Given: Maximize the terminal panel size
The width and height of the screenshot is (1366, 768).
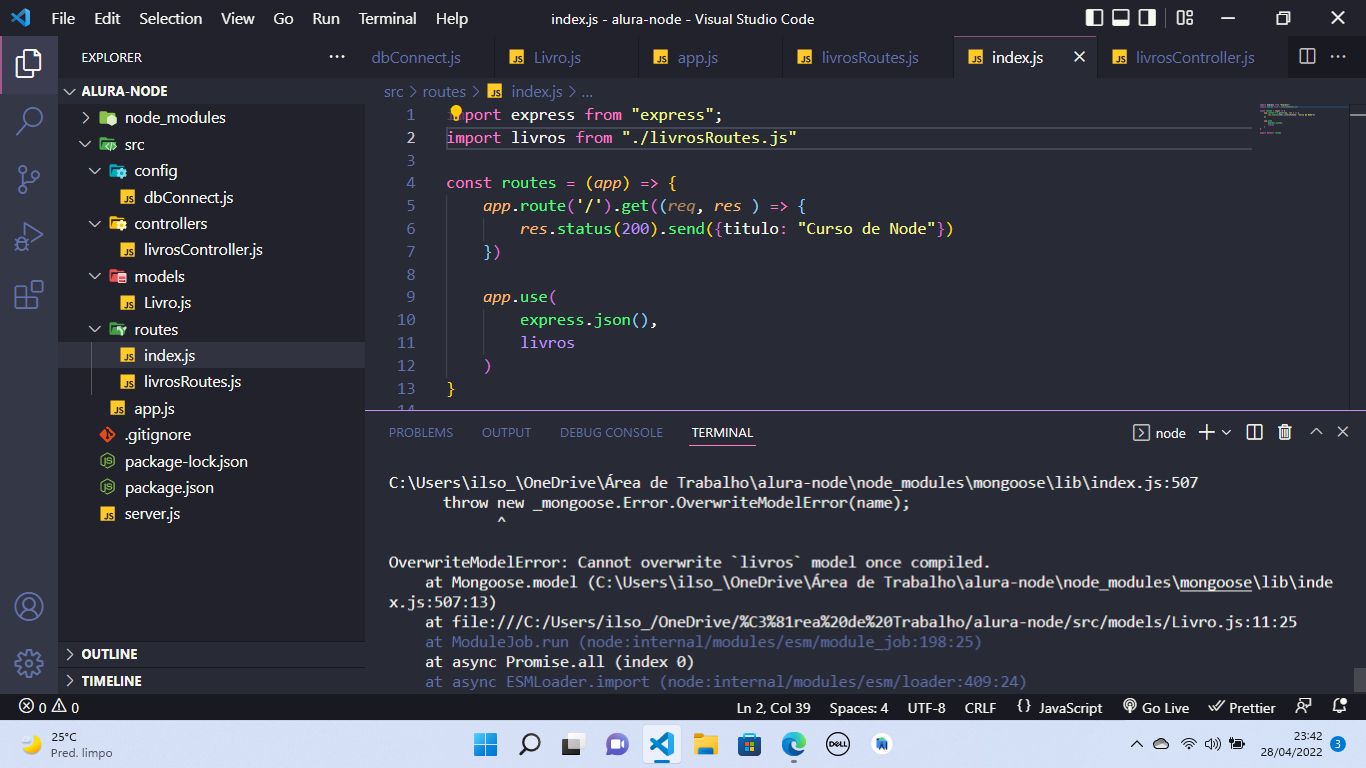Looking at the screenshot, I should click(1316, 432).
